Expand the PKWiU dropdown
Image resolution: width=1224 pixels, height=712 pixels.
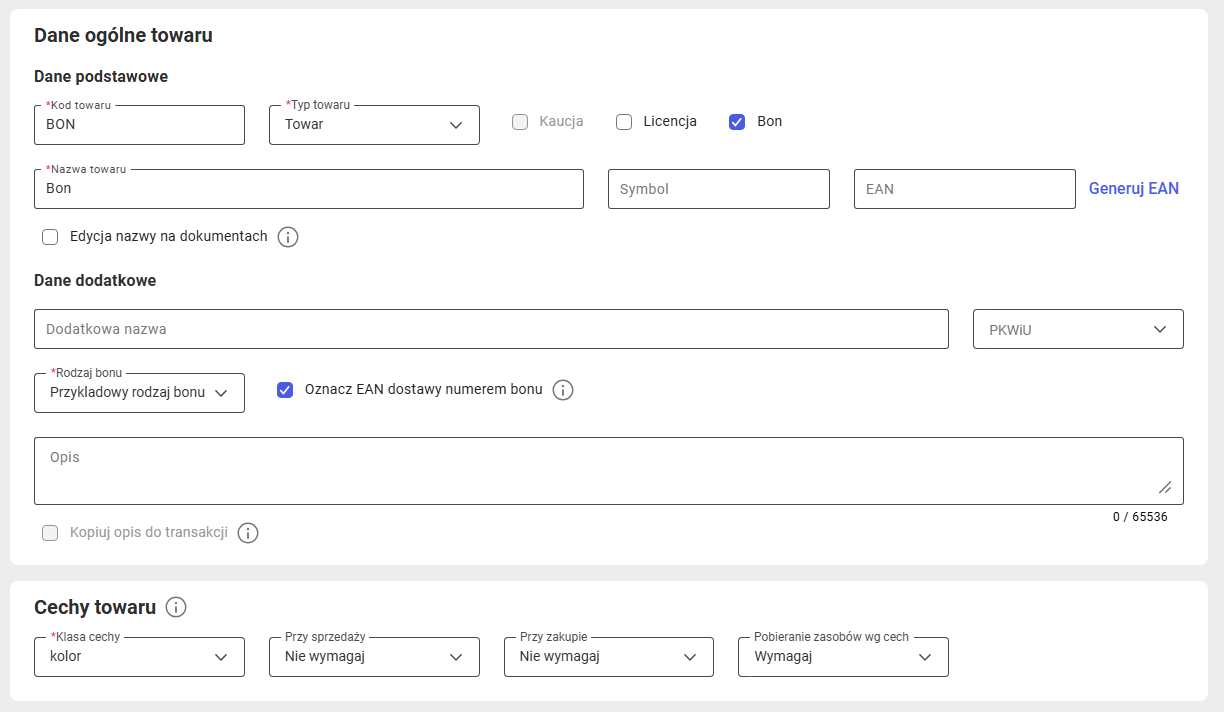click(x=1078, y=329)
